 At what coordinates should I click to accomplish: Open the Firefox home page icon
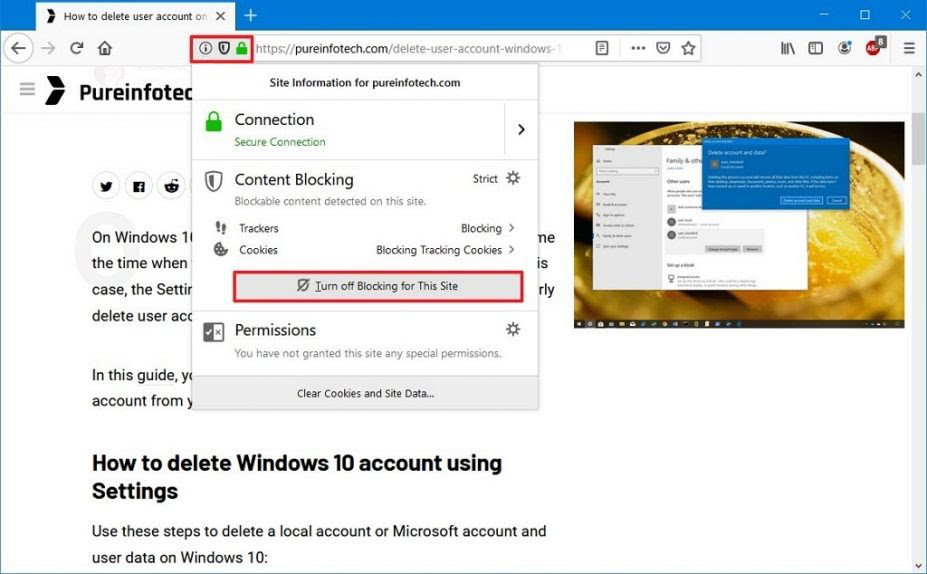click(105, 48)
